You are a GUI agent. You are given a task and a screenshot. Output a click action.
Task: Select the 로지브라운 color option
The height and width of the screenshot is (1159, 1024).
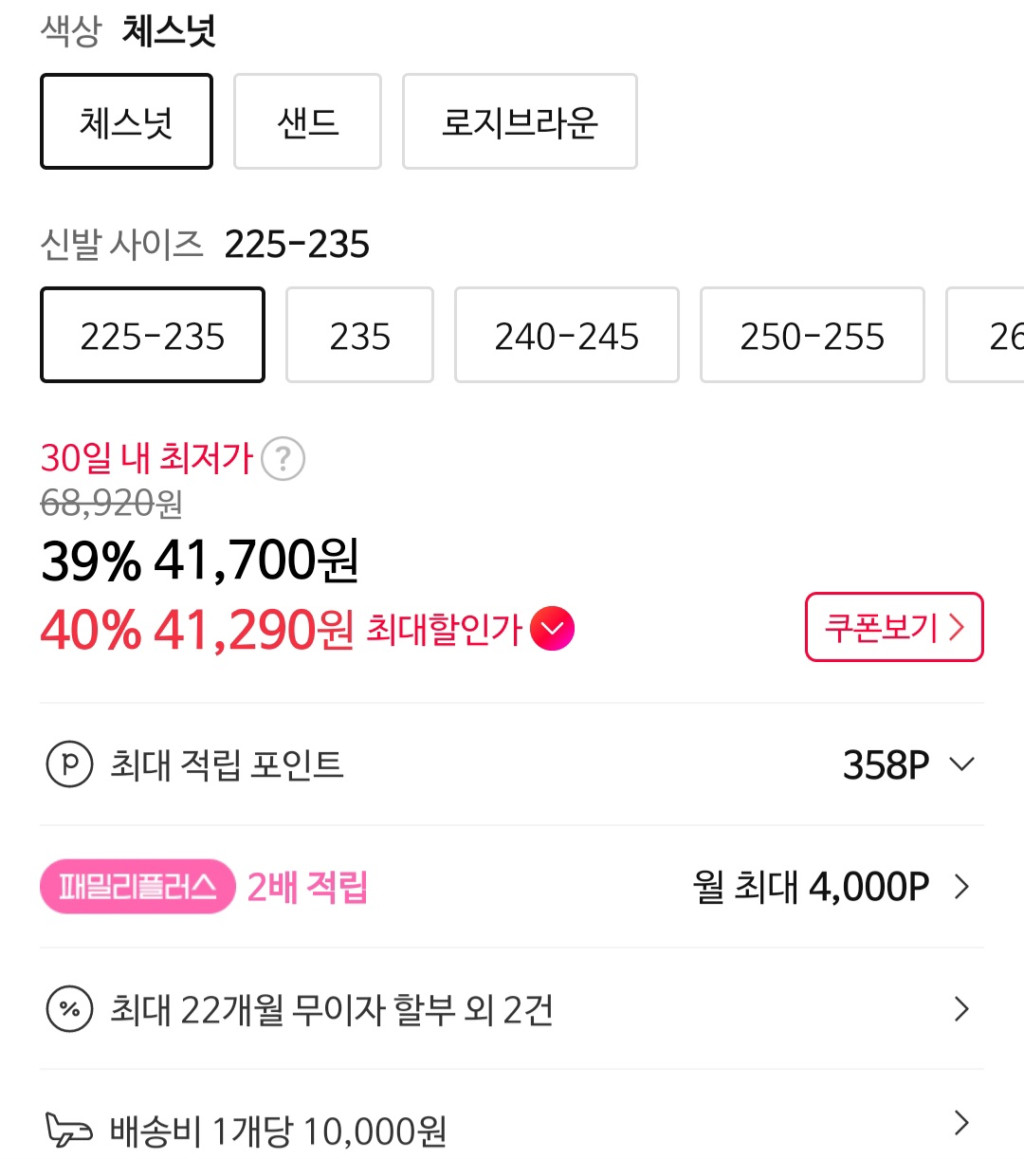(x=519, y=122)
